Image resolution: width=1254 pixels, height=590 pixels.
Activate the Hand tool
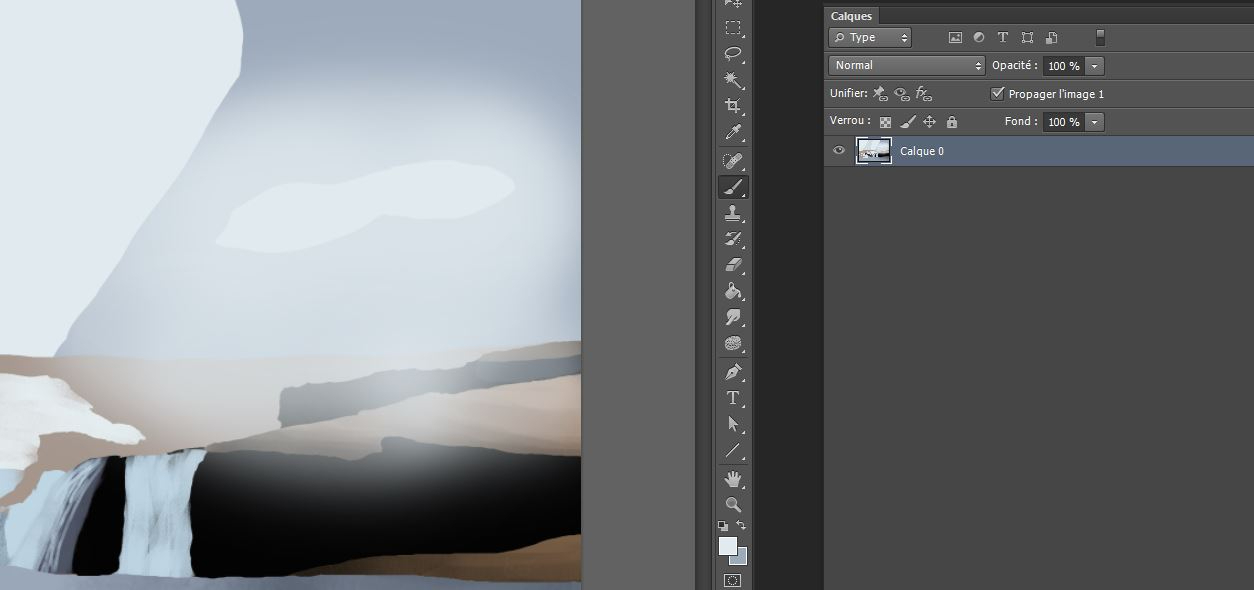tap(733, 479)
